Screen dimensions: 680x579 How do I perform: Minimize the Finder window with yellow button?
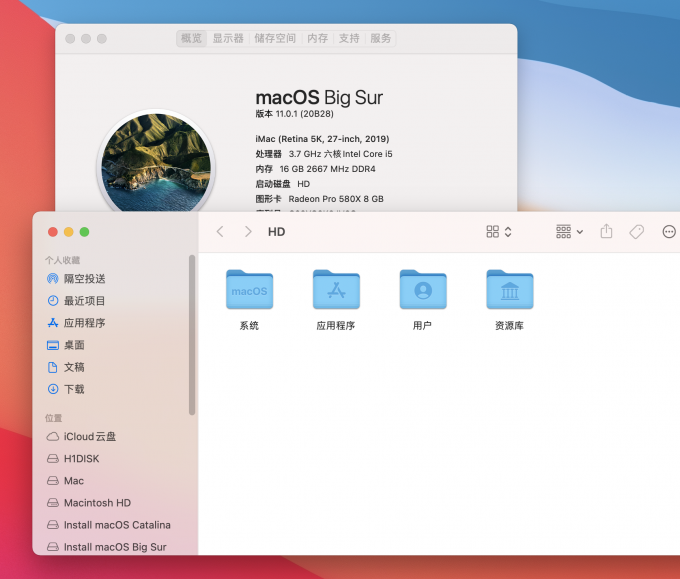[69, 232]
